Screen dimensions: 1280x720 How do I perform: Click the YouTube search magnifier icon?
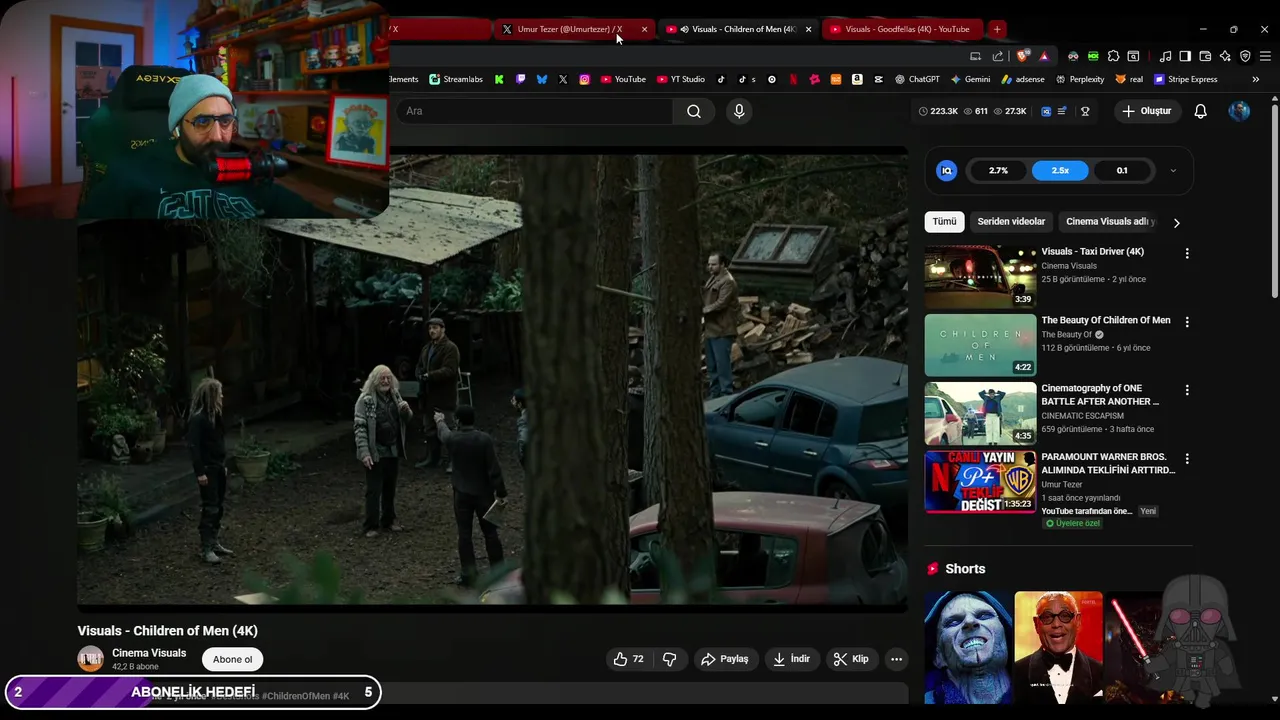[x=694, y=111]
